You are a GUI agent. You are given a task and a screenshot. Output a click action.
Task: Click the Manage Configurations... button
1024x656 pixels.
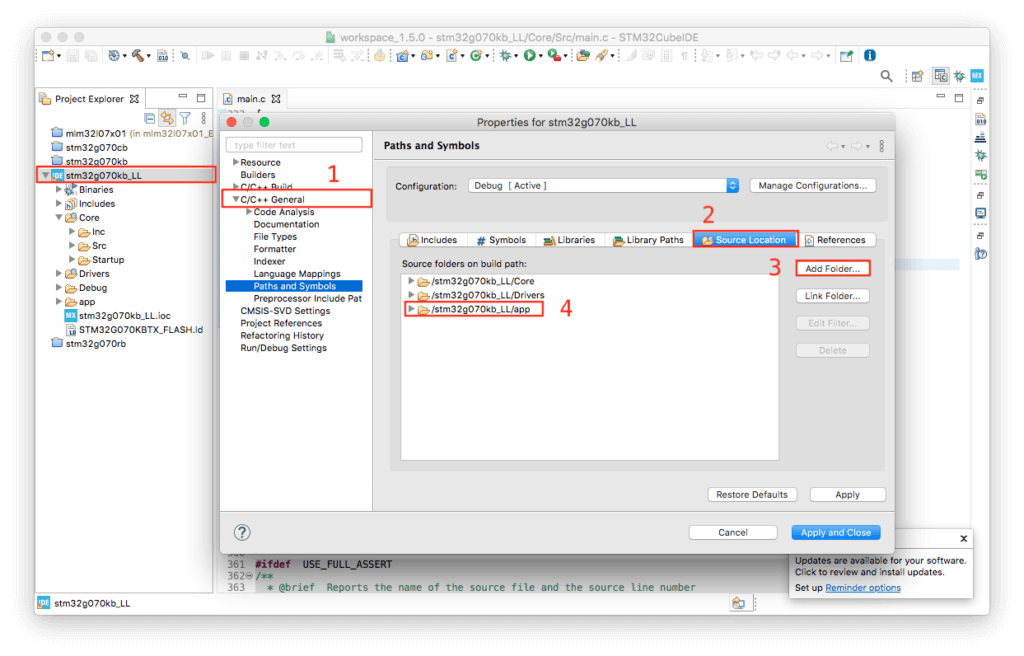[x=813, y=186]
